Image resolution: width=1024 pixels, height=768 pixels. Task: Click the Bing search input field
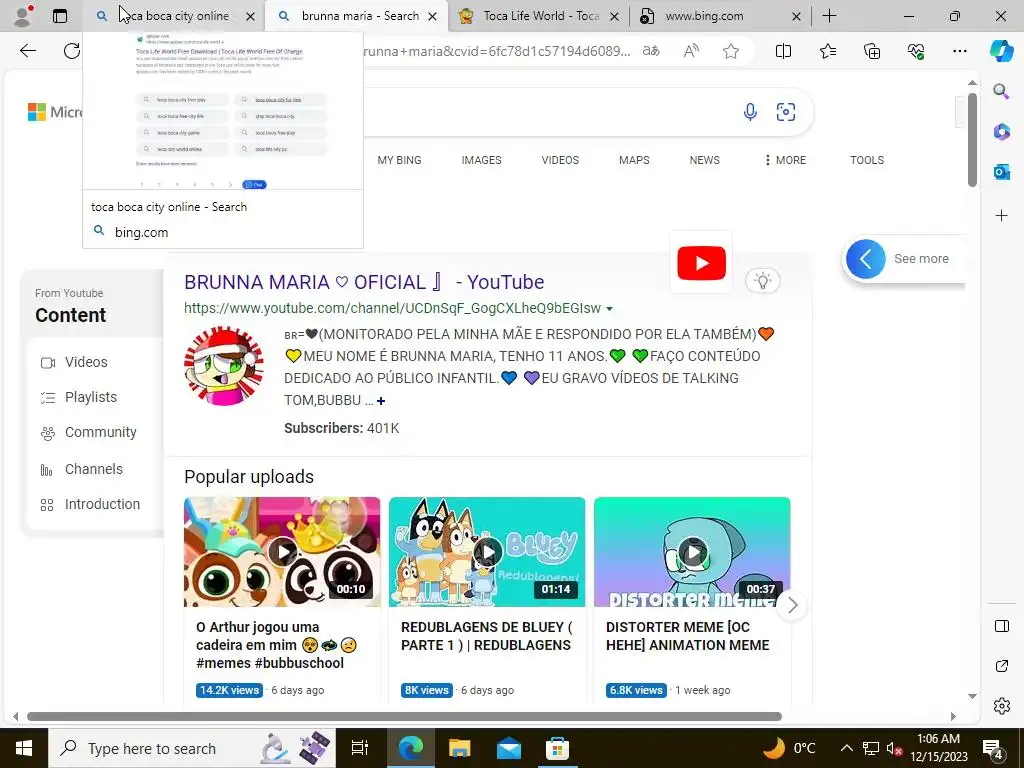tap(549, 112)
